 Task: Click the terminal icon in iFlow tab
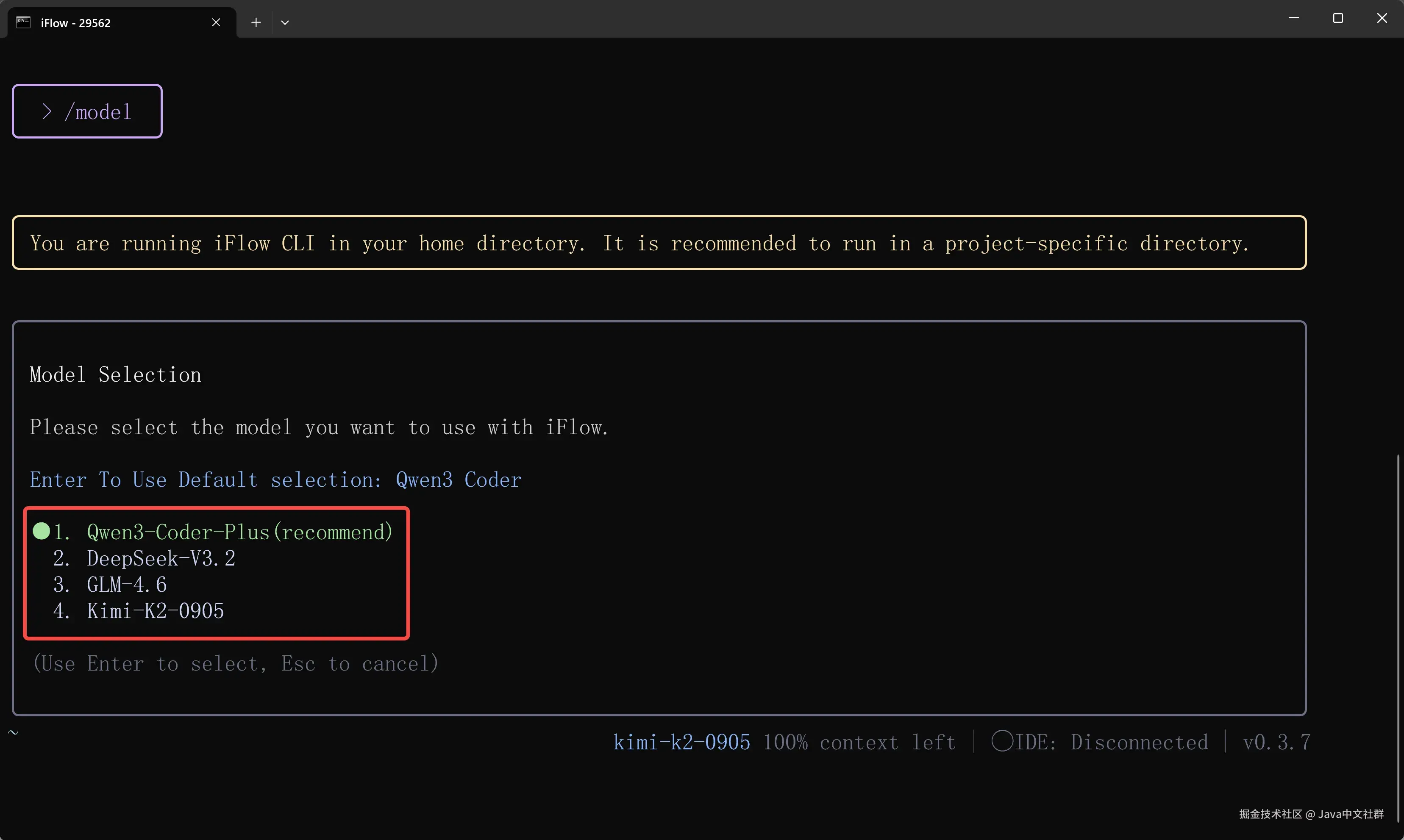(23, 22)
